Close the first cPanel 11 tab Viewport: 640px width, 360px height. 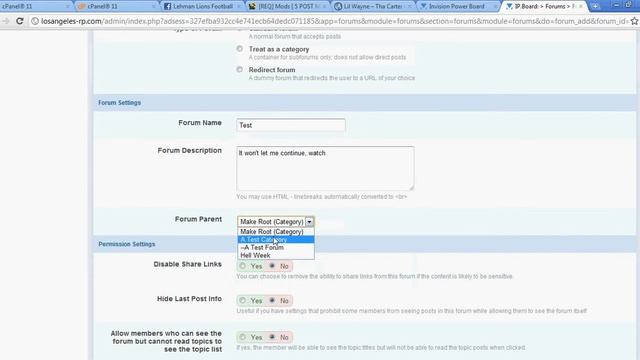click(68, 7)
